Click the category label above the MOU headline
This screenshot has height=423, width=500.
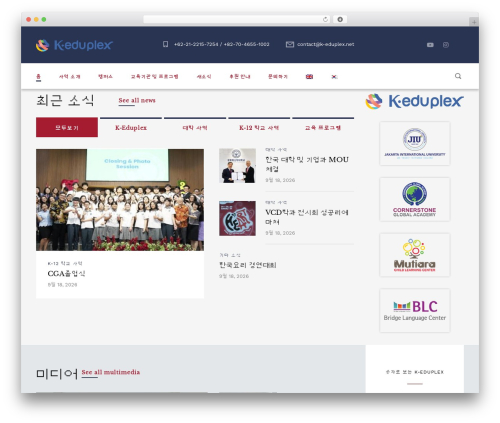276,150
